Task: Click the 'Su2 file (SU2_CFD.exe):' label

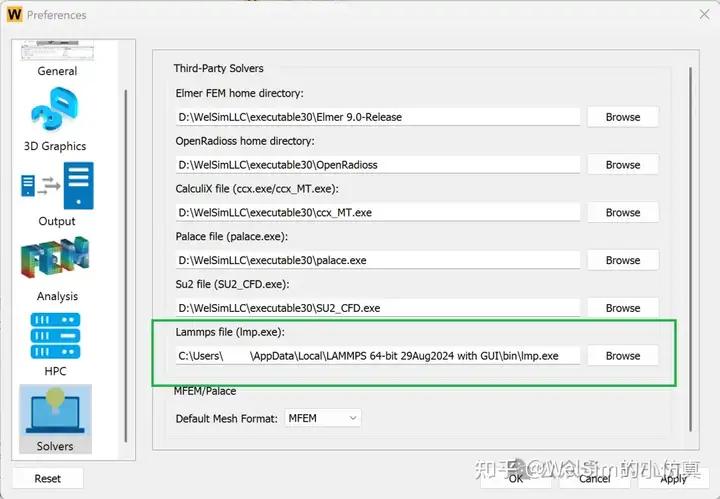Action: pos(232,284)
